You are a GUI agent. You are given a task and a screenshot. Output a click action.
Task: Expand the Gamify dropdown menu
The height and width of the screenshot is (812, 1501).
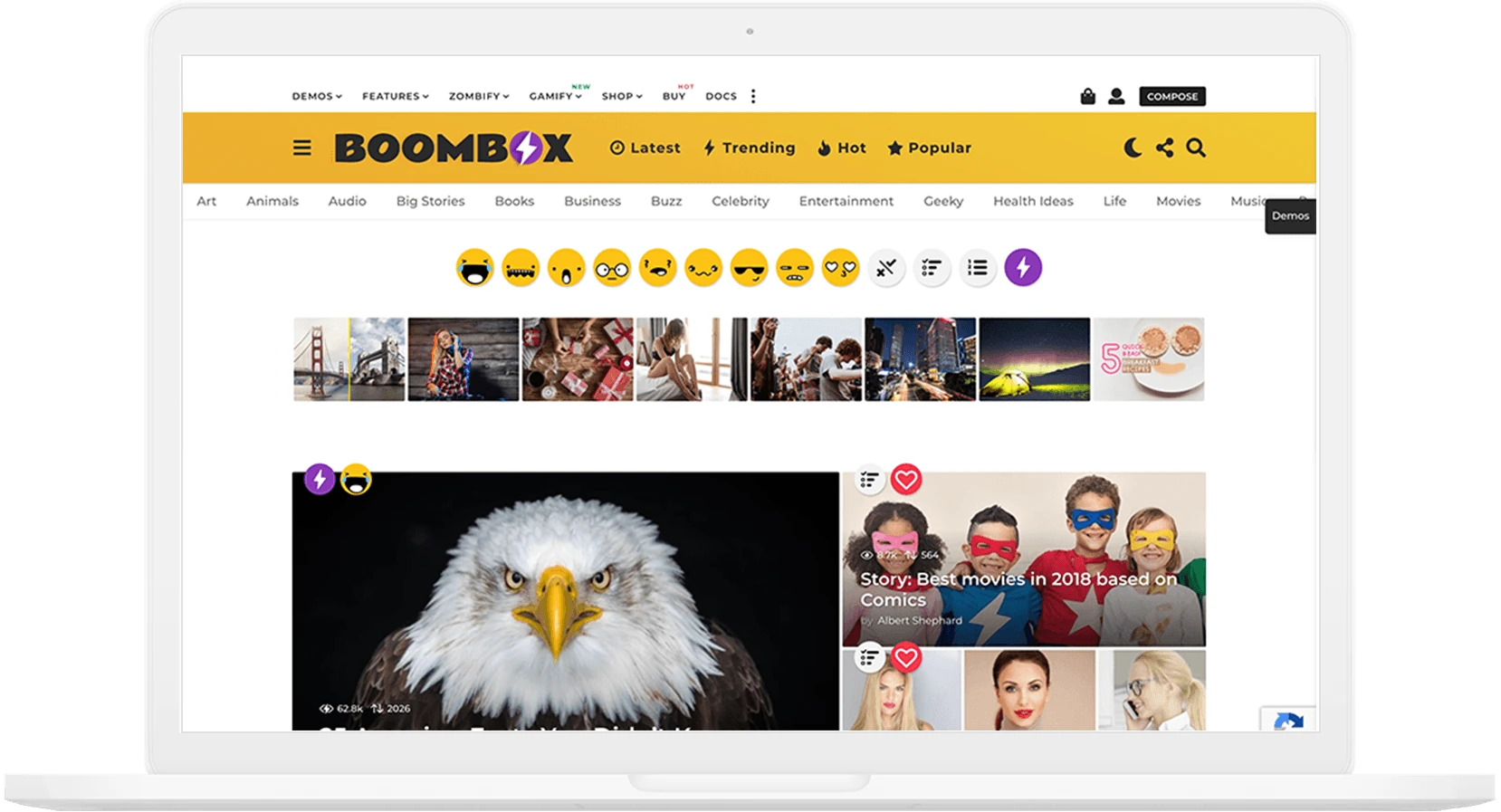click(x=556, y=96)
